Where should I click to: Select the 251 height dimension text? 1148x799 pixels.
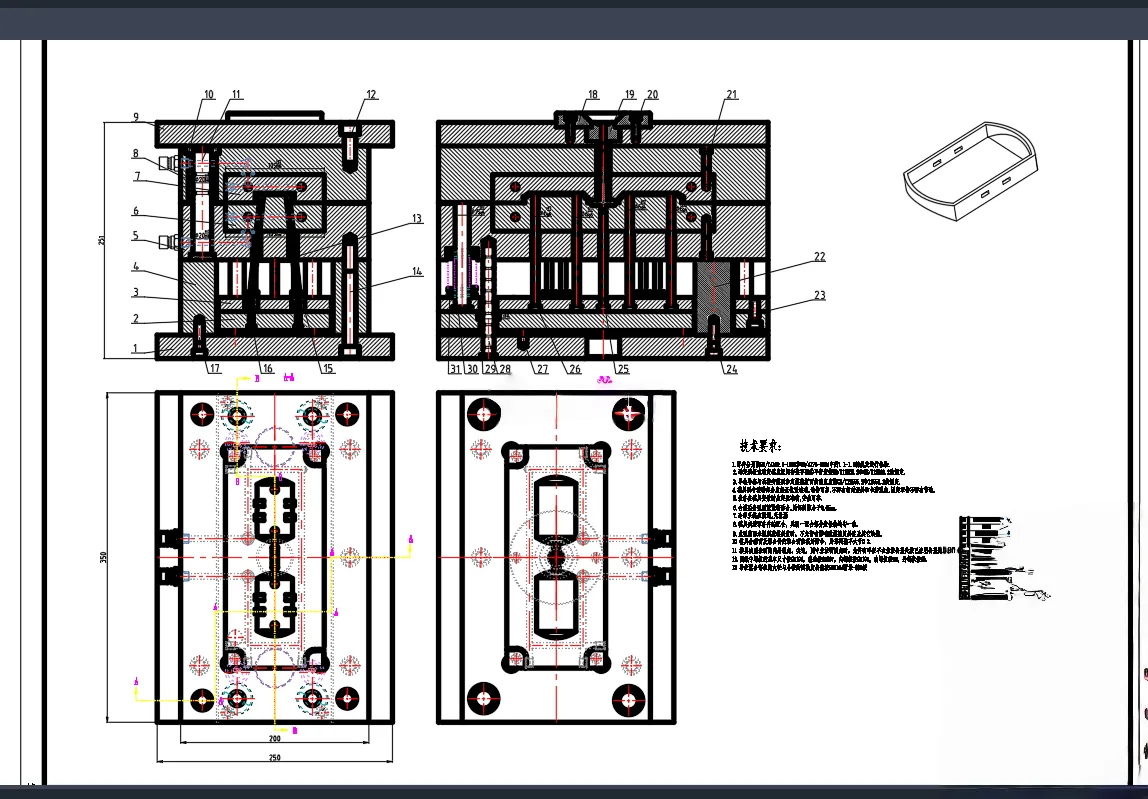click(x=102, y=239)
